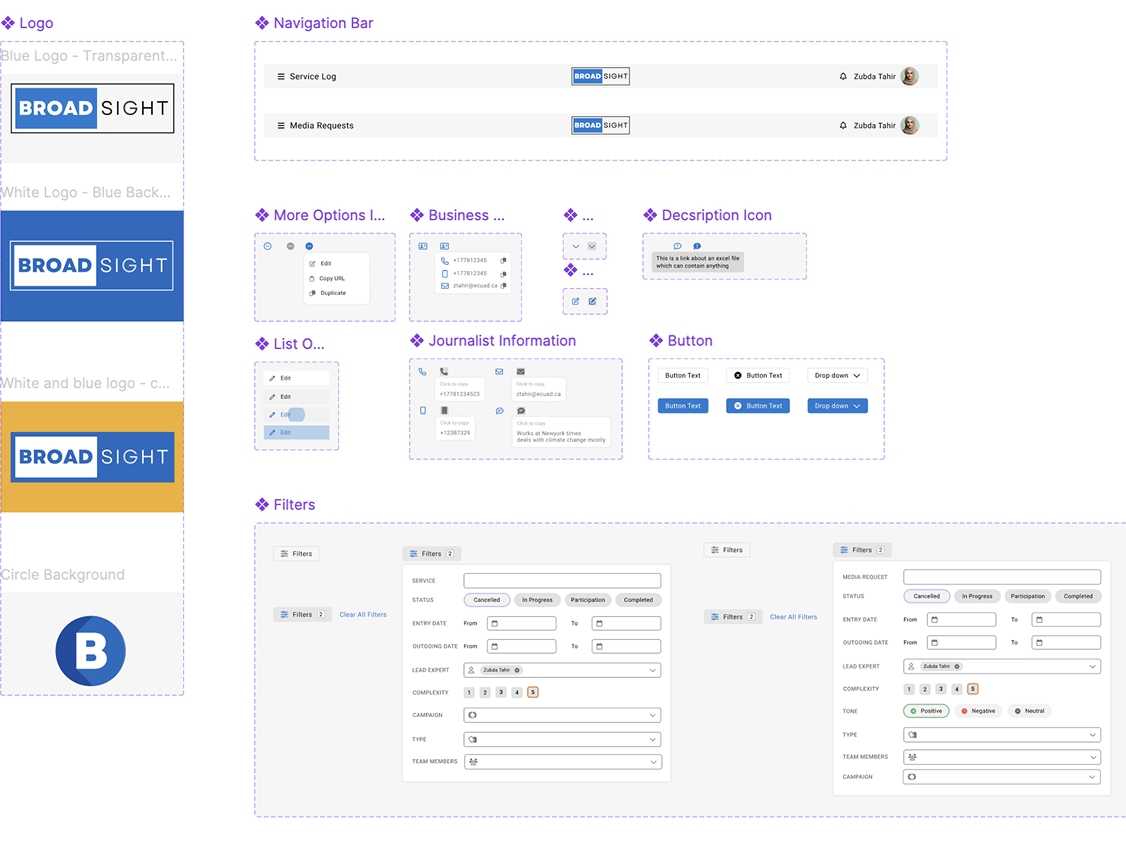Expand Team Members dropdown in Service panel
Viewport: 1126px width, 843px height.
[652, 762]
